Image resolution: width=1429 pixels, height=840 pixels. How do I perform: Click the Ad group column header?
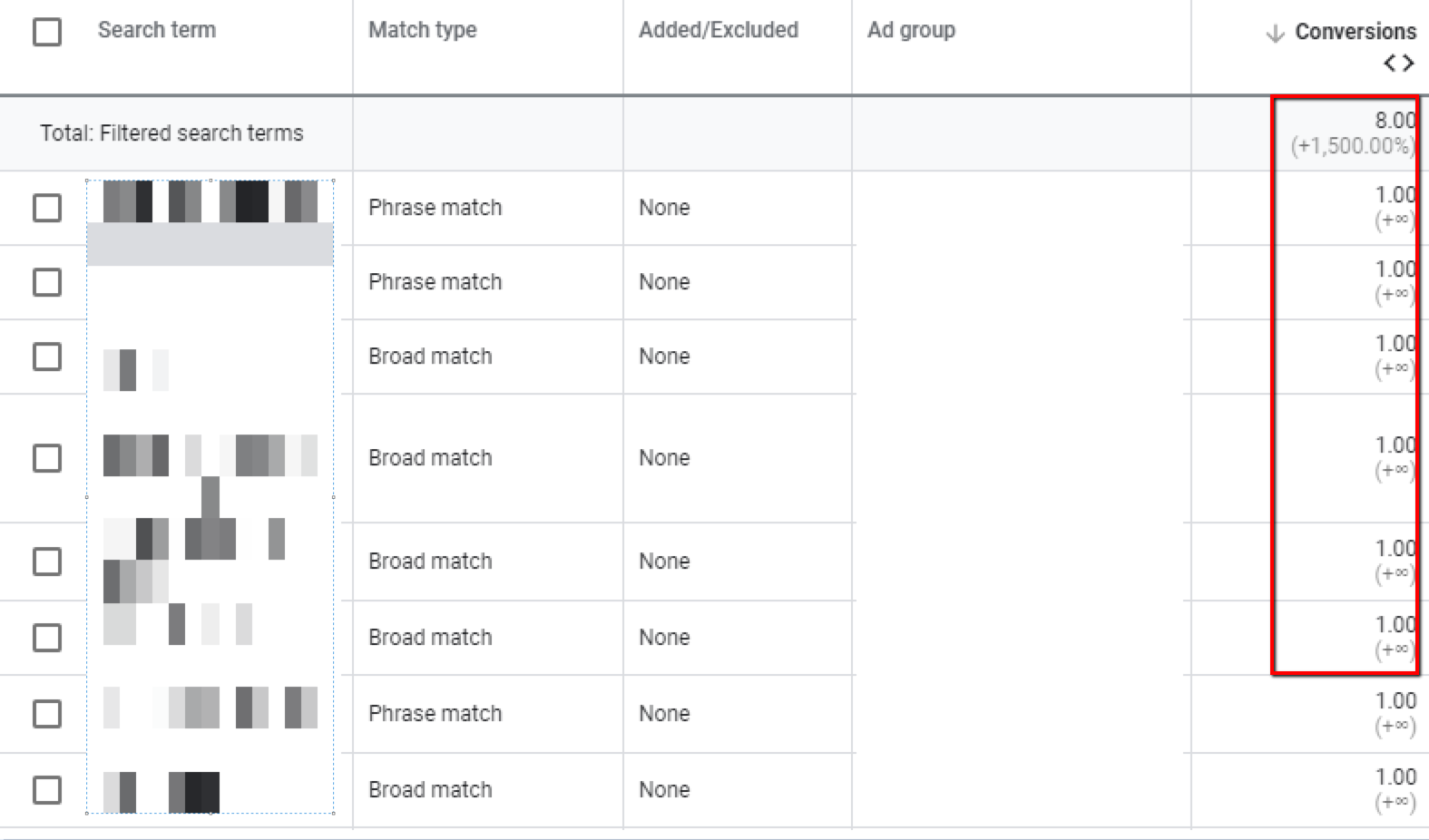(x=911, y=30)
